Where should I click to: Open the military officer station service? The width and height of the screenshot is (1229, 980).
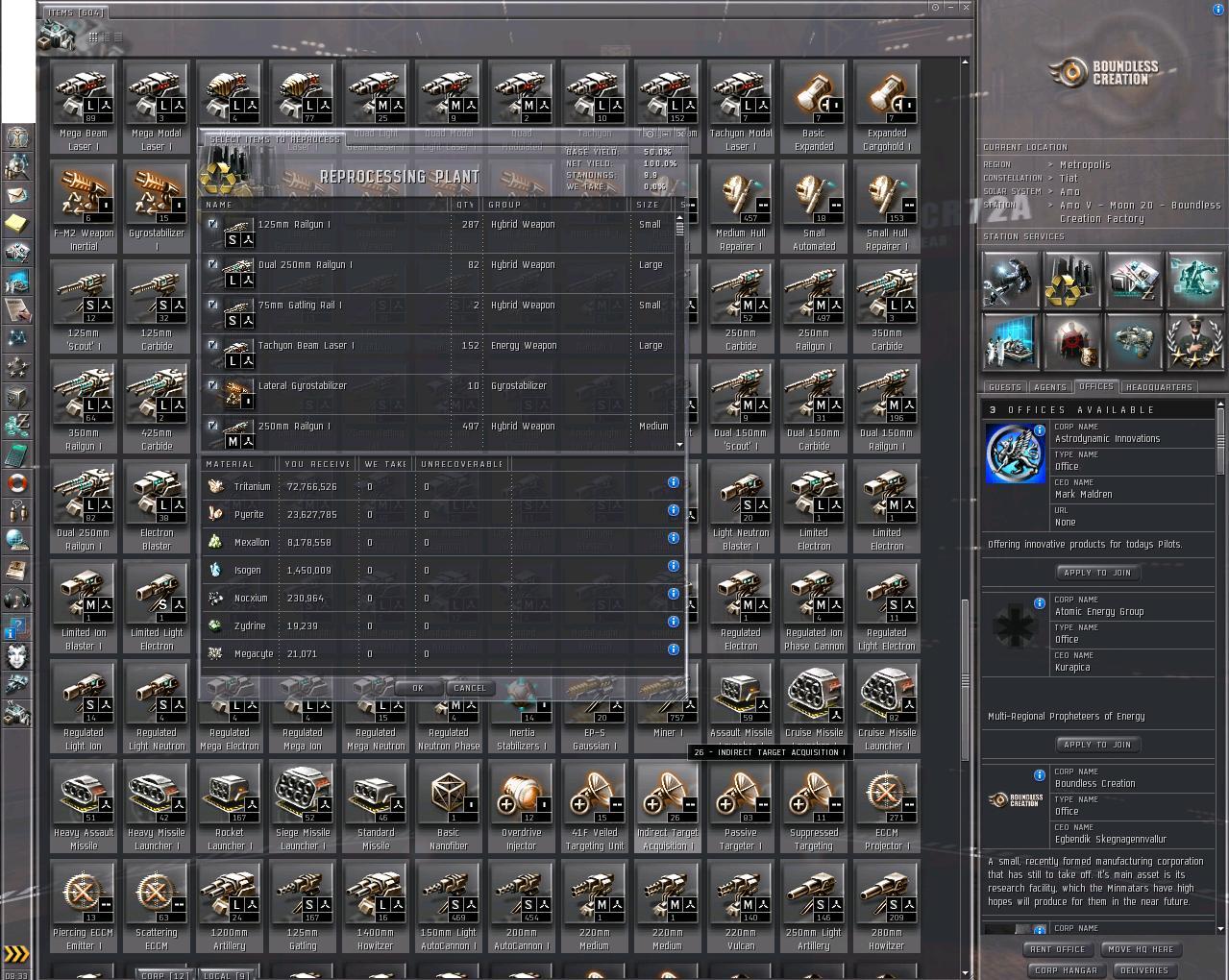coord(1195,342)
